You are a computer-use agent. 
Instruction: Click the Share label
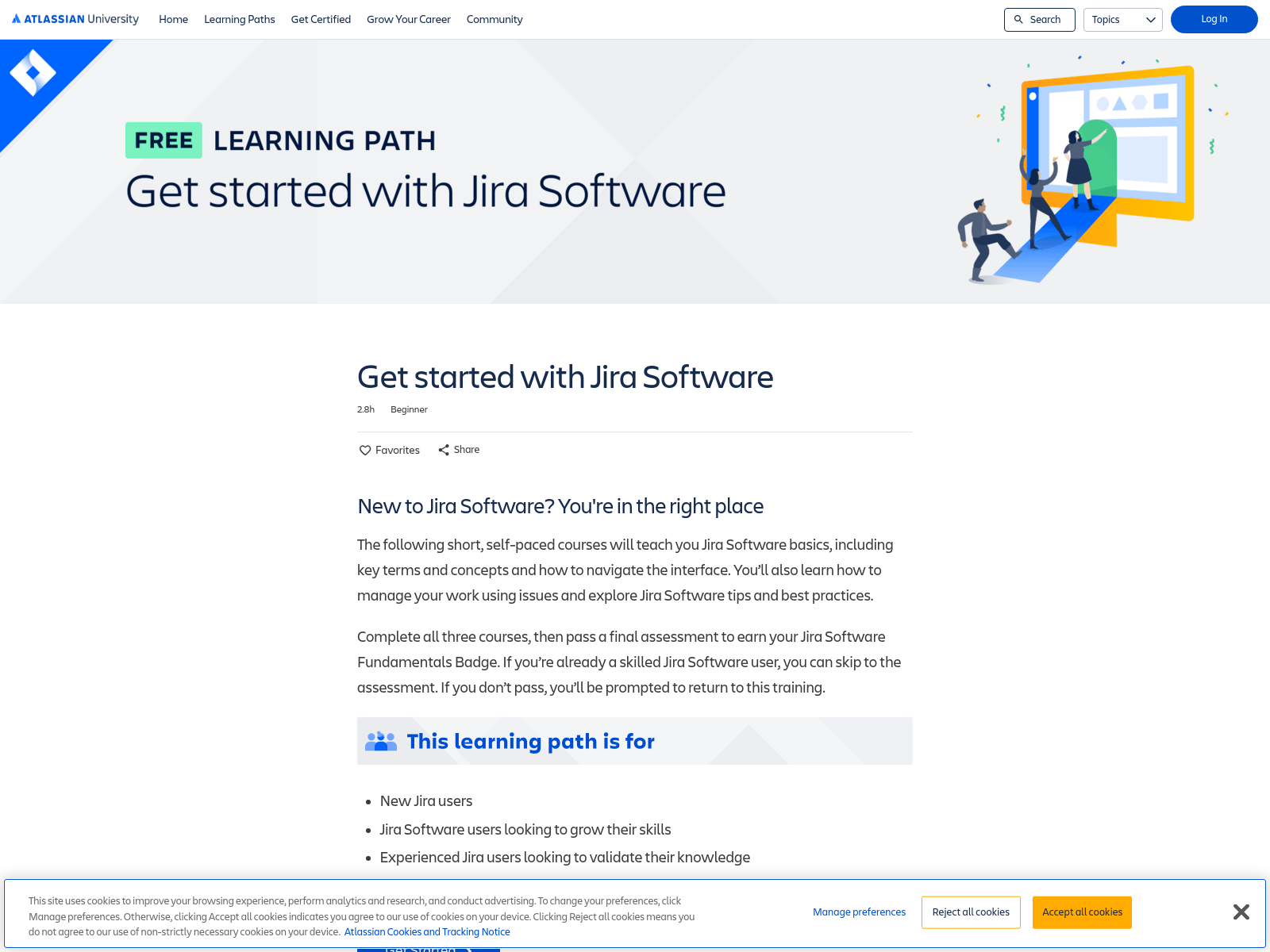467,449
